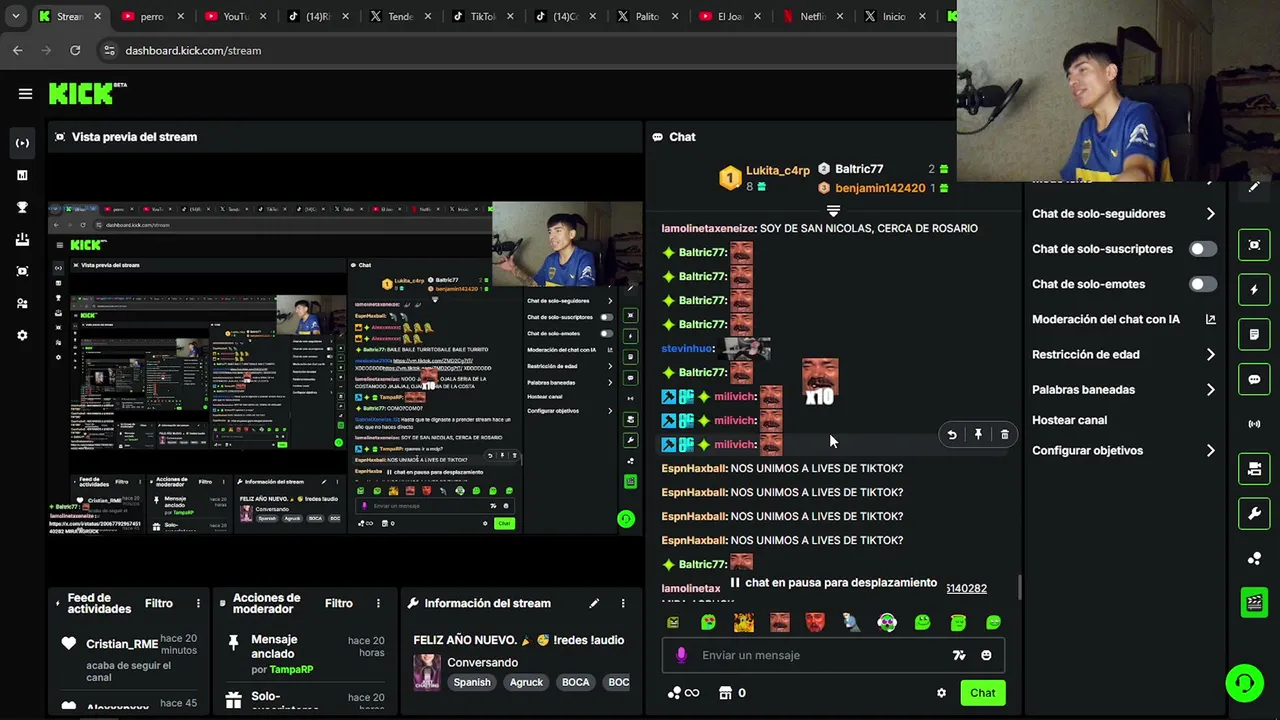Edit stream information with pencil icon
1280x720 pixels.
tap(594, 603)
